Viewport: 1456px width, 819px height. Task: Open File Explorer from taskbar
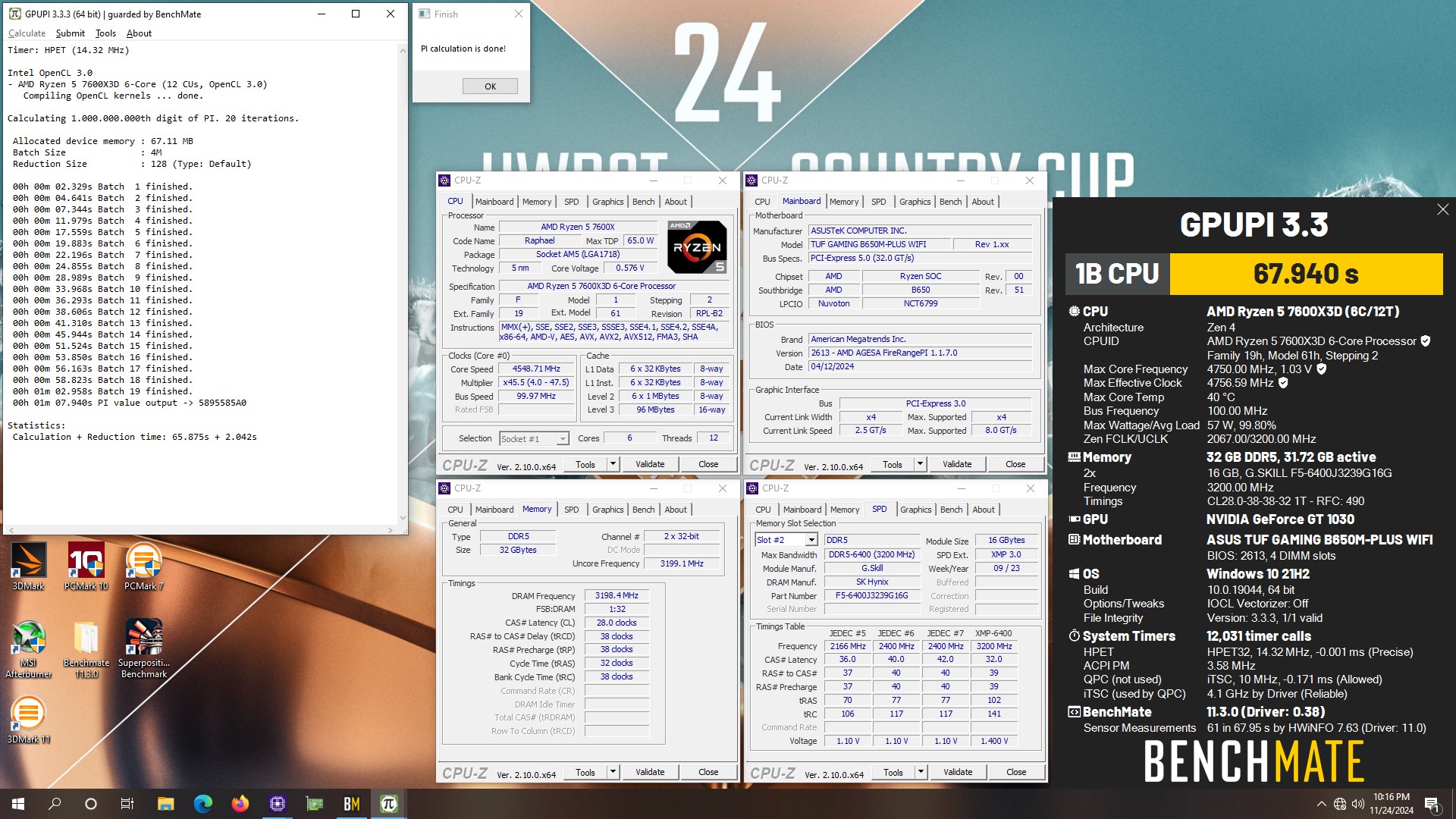[165, 804]
